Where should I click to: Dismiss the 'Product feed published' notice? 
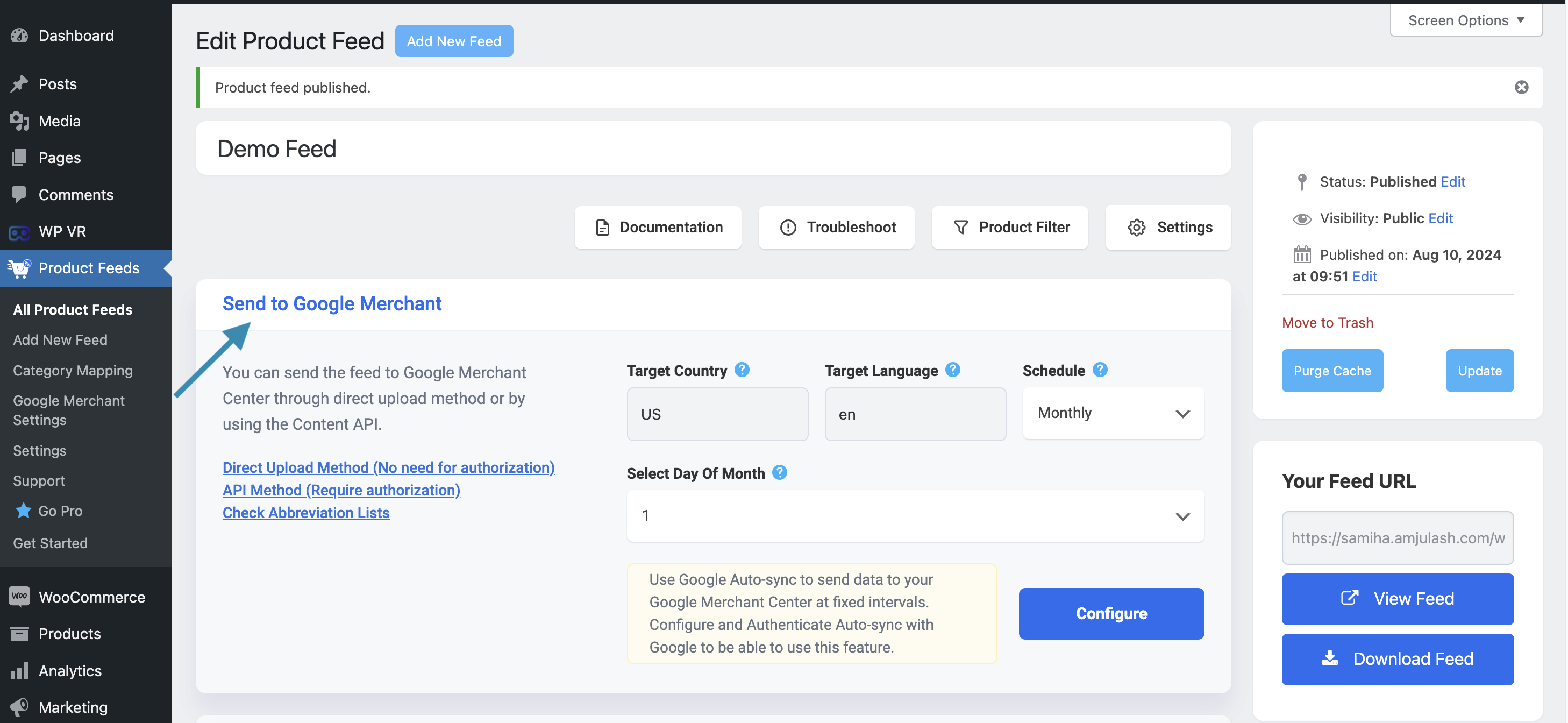[x=1521, y=87]
